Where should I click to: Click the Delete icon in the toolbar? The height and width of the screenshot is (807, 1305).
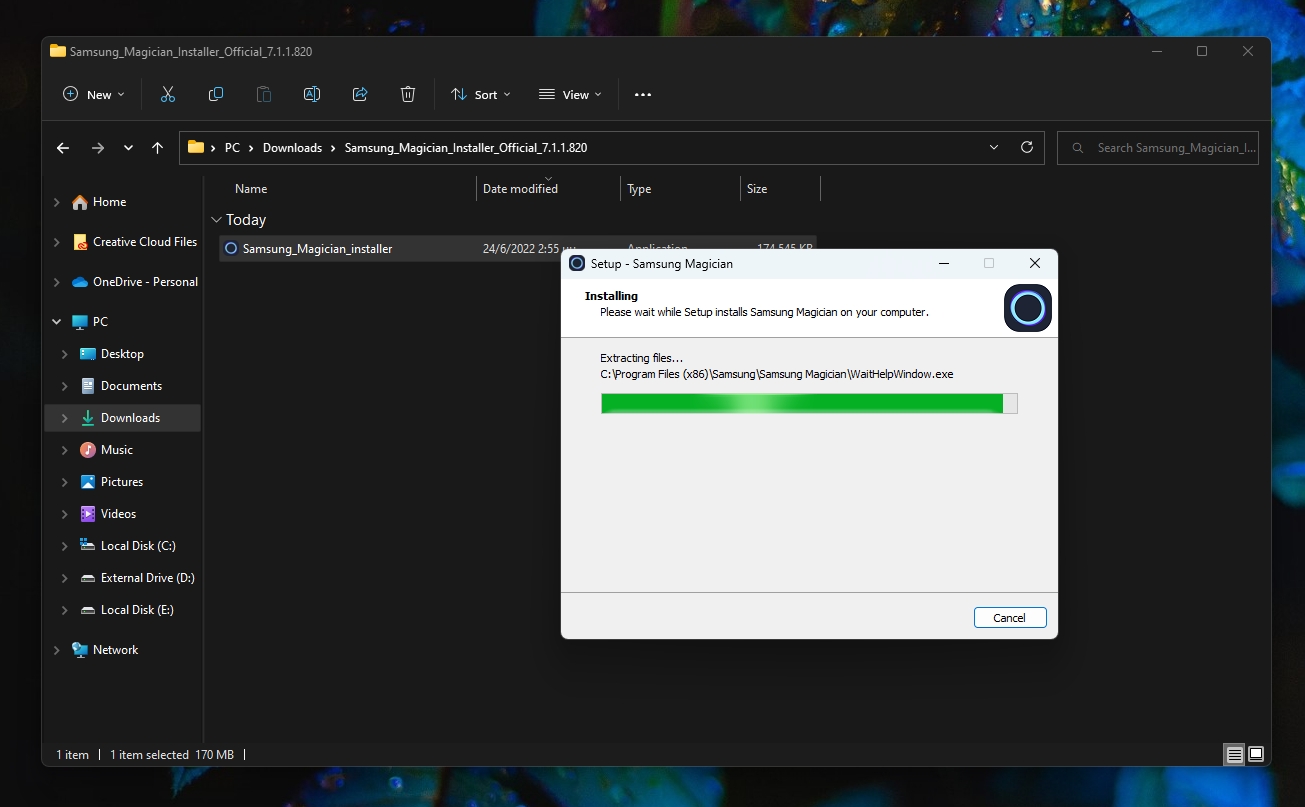click(x=407, y=94)
